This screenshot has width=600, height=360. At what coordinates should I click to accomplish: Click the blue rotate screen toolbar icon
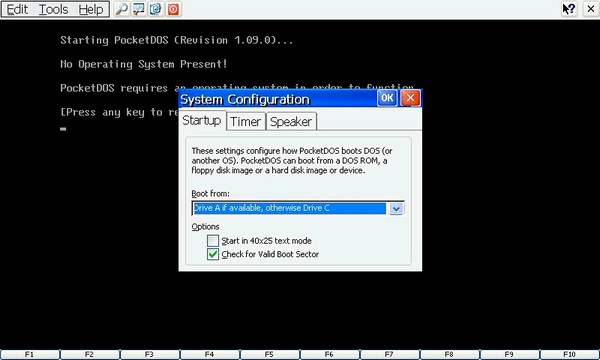pos(156,9)
